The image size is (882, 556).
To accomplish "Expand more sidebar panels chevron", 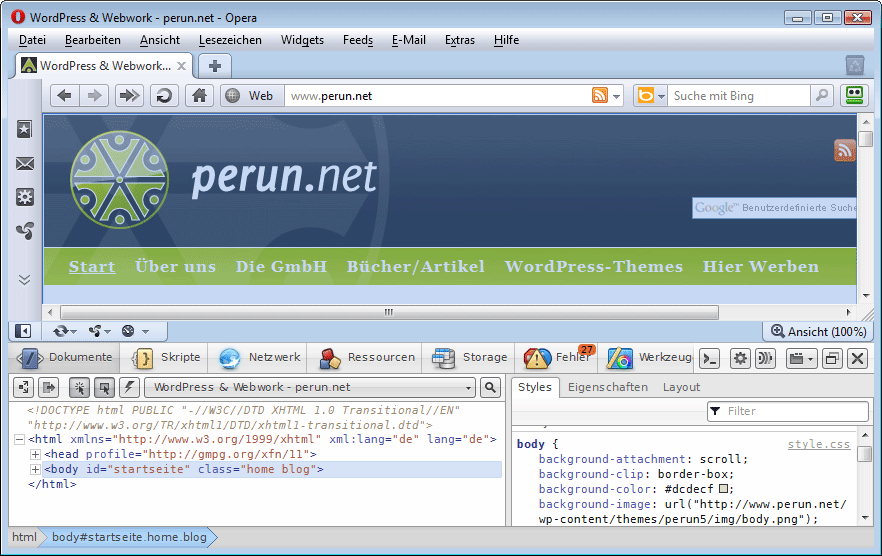I will point(24,280).
